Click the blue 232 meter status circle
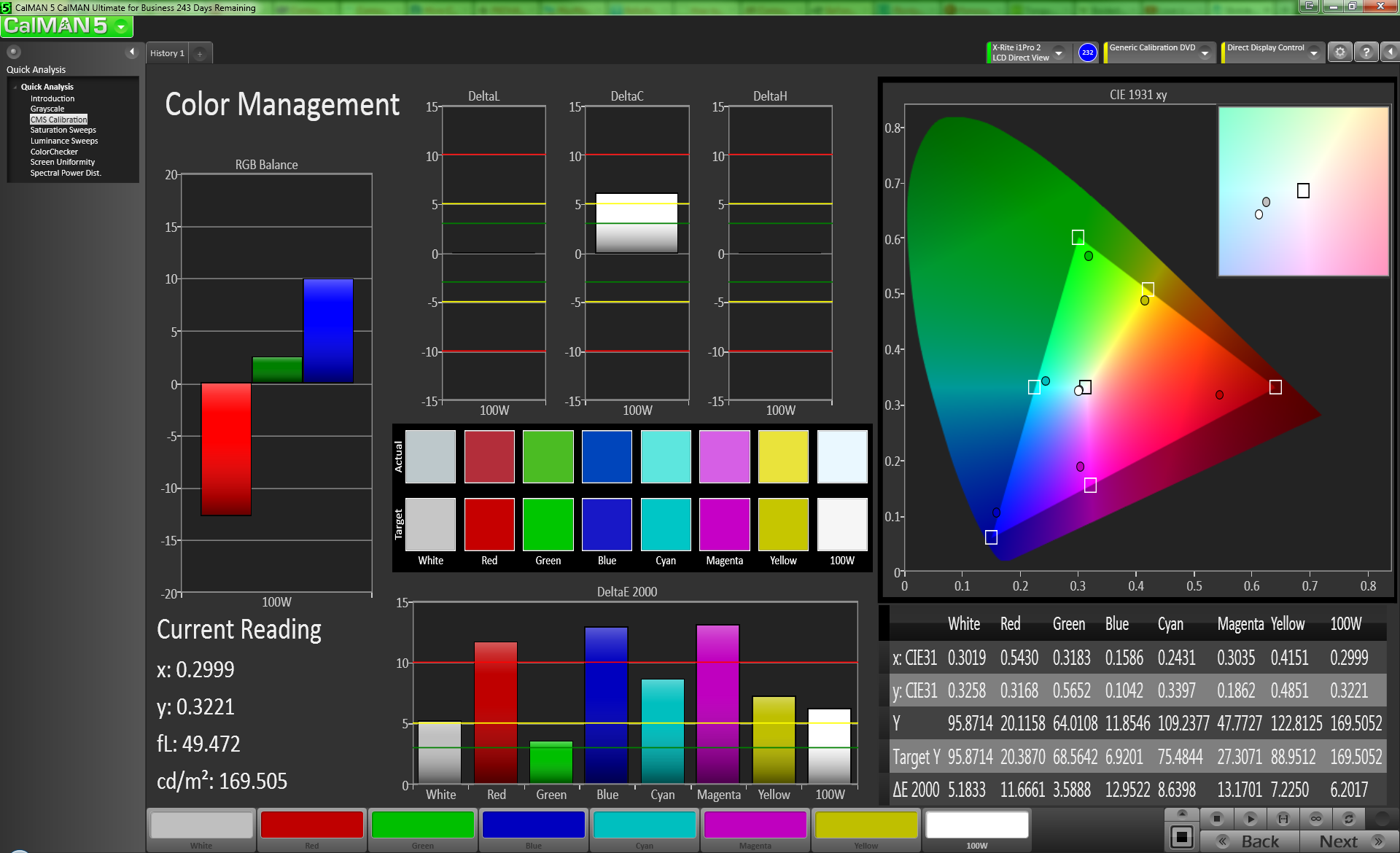Screen dimensions: 1400x853 [1087, 52]
